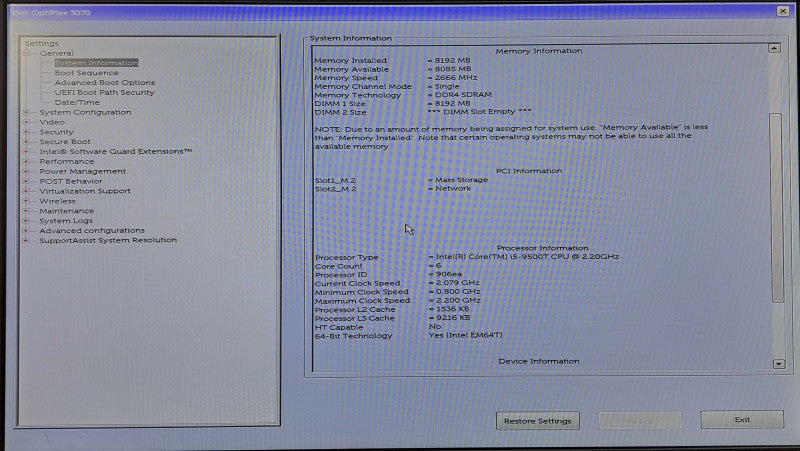
Task: Expand the Wireless node
Action: coord(27,201)
